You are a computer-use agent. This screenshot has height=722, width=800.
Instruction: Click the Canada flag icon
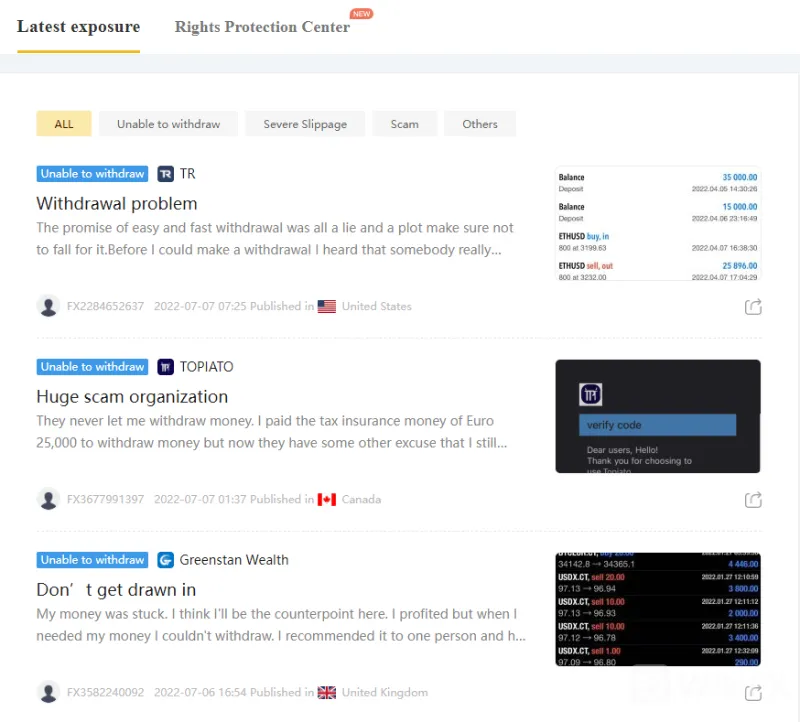pos(327,499)
